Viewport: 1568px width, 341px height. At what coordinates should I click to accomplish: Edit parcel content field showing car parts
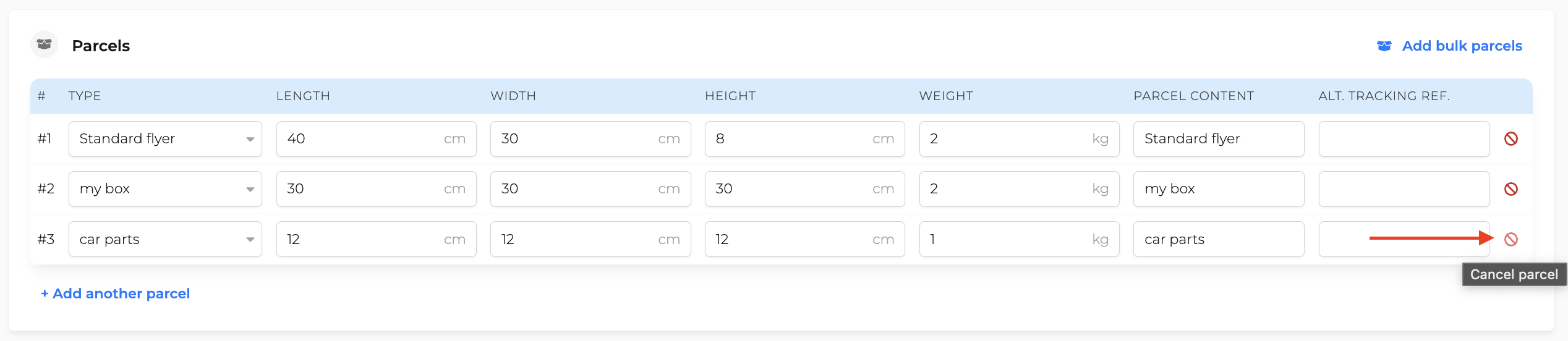[x=1219, y=239]
